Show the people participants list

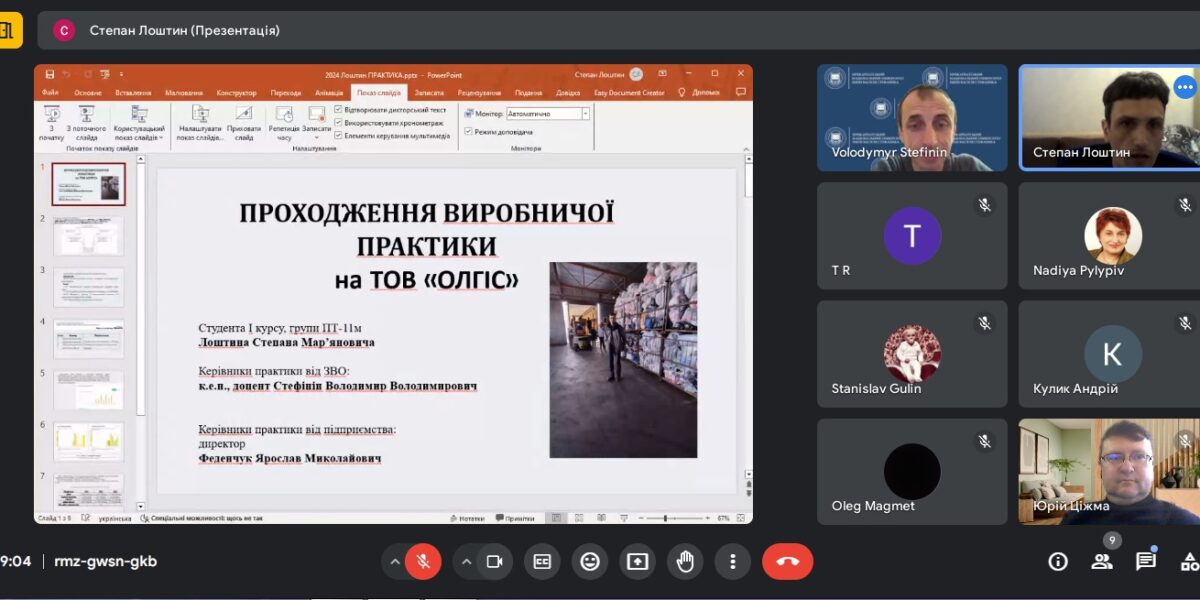1101,561
